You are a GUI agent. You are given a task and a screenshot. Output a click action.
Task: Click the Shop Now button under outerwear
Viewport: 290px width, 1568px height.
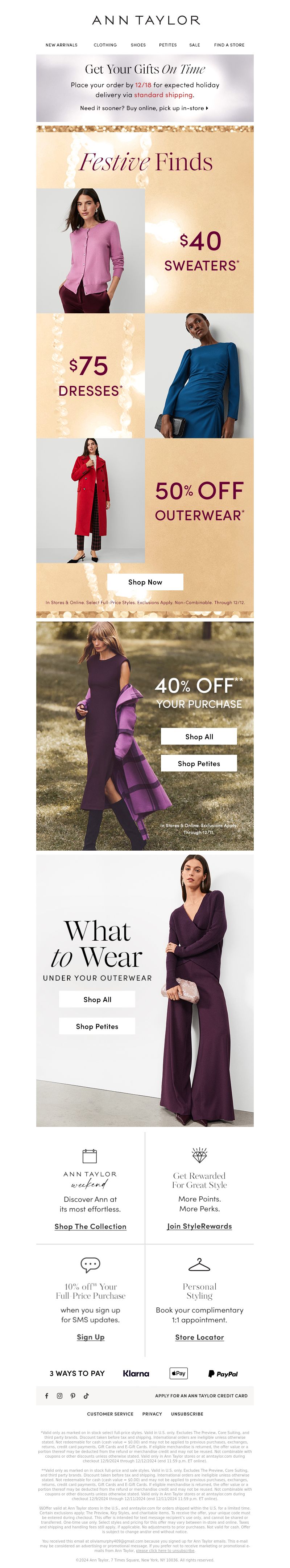click(145, 581)
